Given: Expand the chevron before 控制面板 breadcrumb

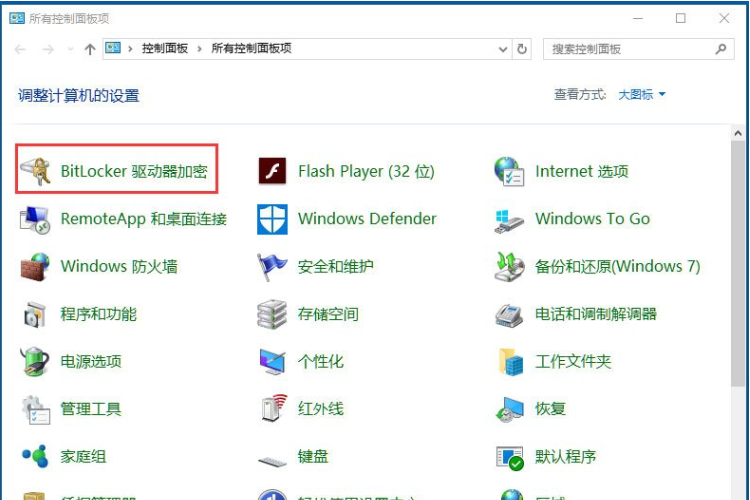Looking at the screenshot, I should click(130, 49).
